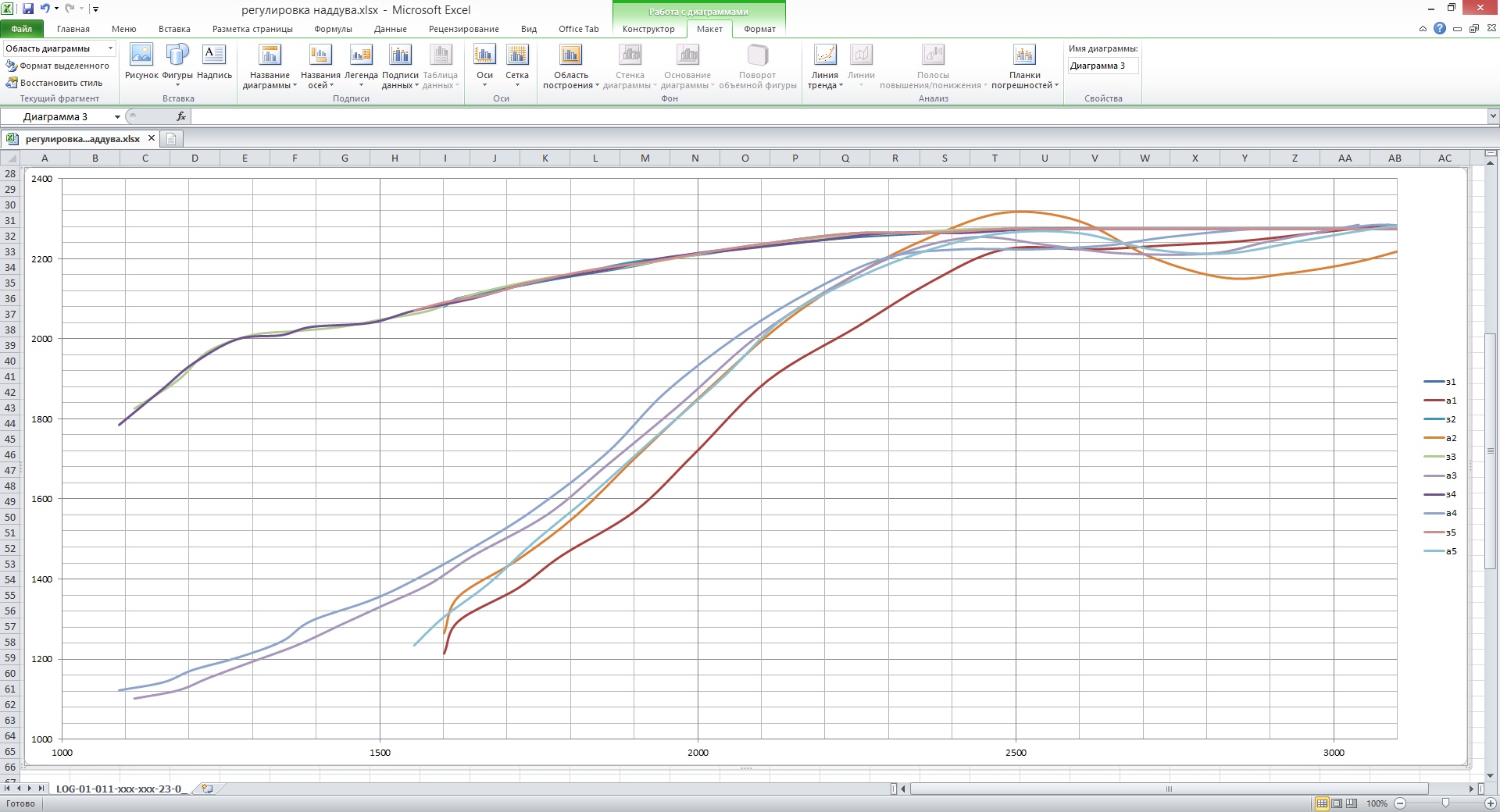This screenshot has height=812, width=1500.
Task: Click the insert worksheet icon
Action: [x=207, y=789]
